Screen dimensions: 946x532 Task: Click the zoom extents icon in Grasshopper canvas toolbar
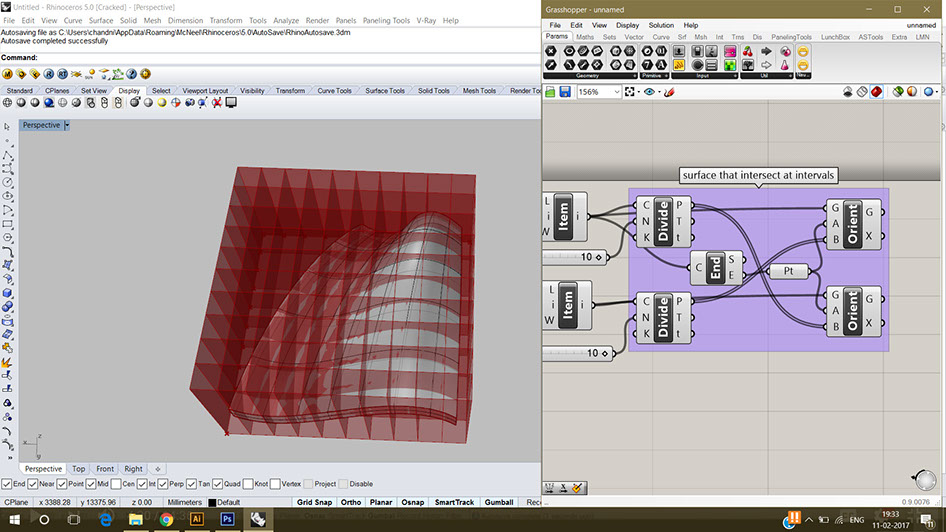pyautogui.click(x=630, y=92)
